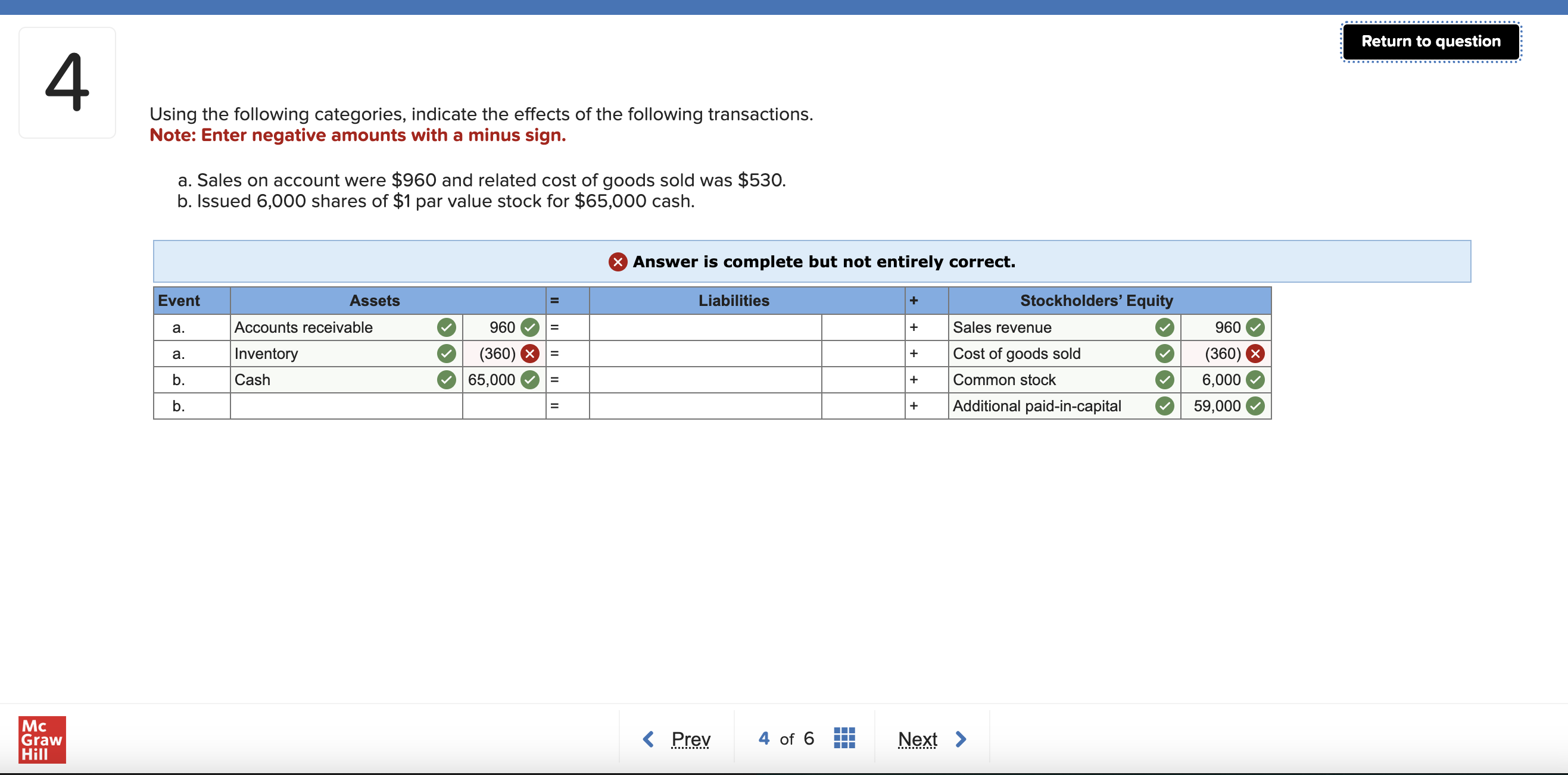Click the checkmark beside Additional paid-in-capital
The image size is (1568, 775).
[1164, 406]
